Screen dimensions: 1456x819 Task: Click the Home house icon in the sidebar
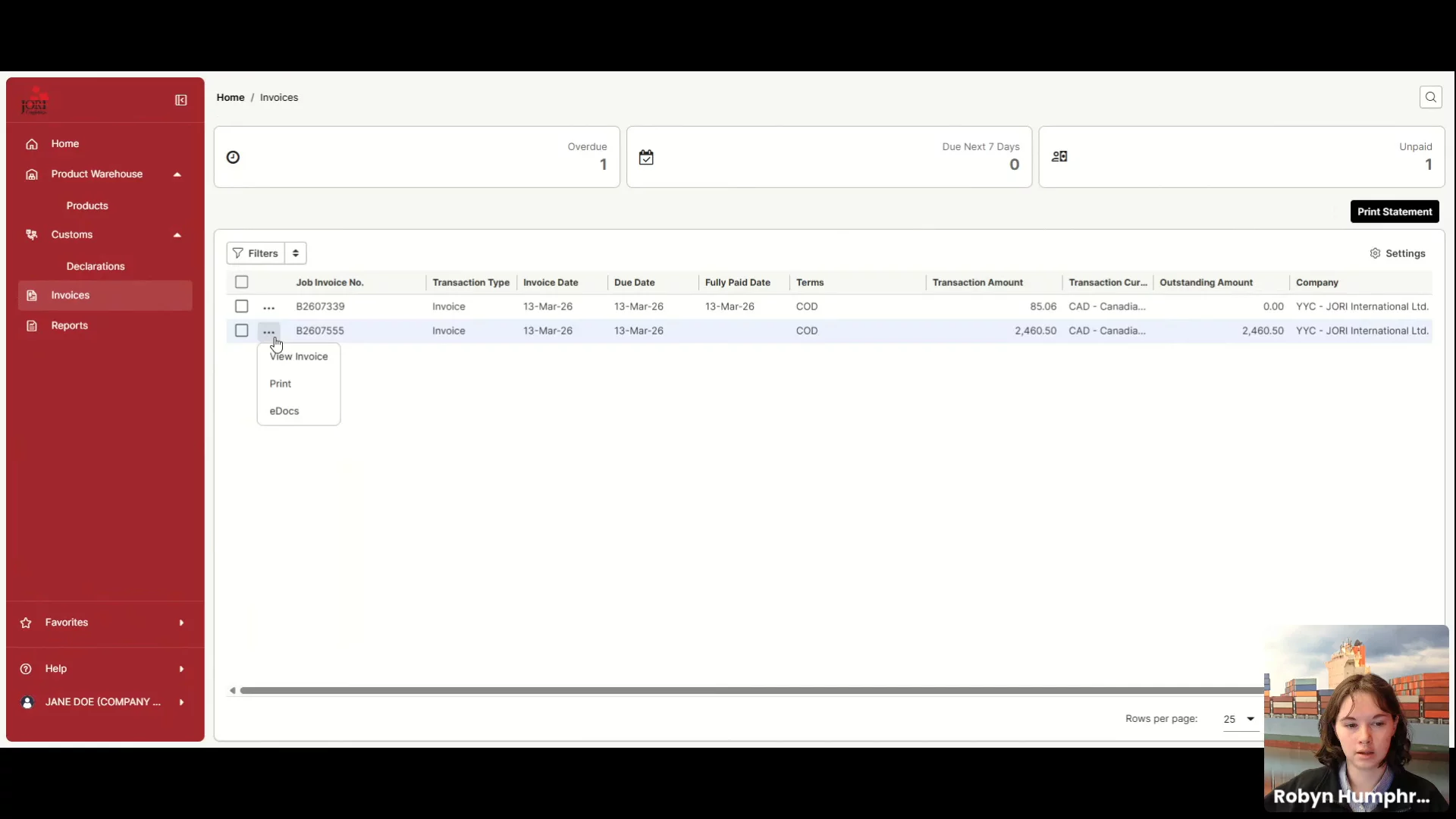click(x=32, y=144)
